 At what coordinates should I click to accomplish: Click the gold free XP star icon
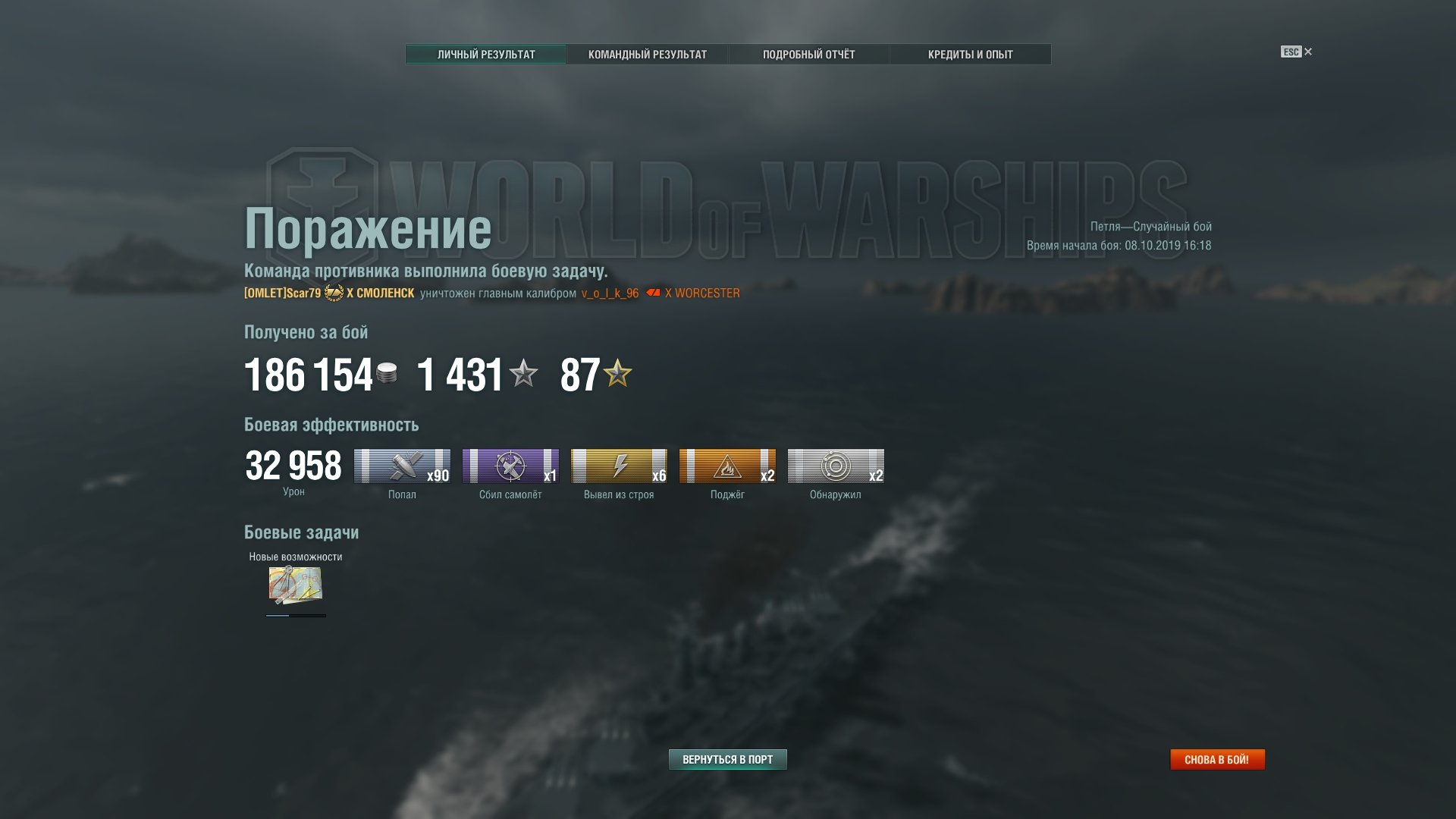tap(618, 373)
